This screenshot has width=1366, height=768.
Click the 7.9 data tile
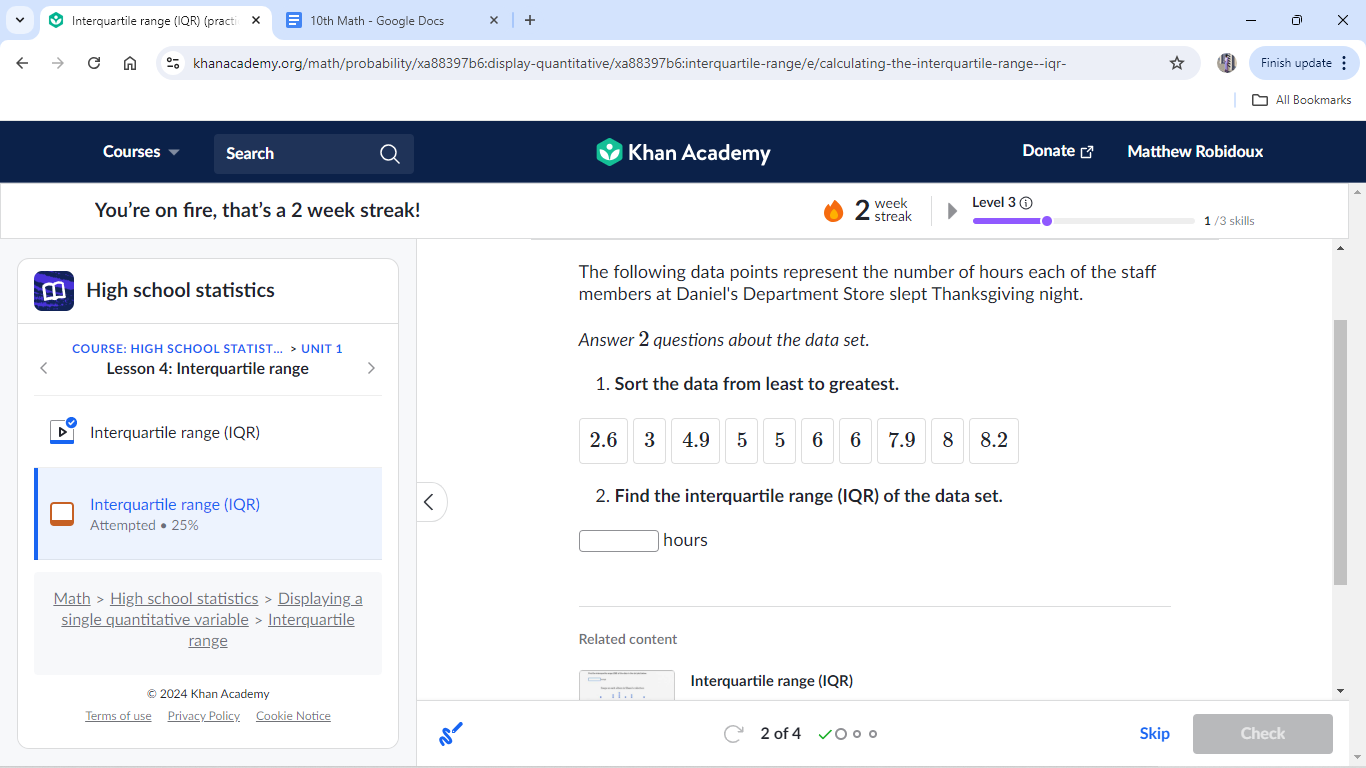coord(902,441)
